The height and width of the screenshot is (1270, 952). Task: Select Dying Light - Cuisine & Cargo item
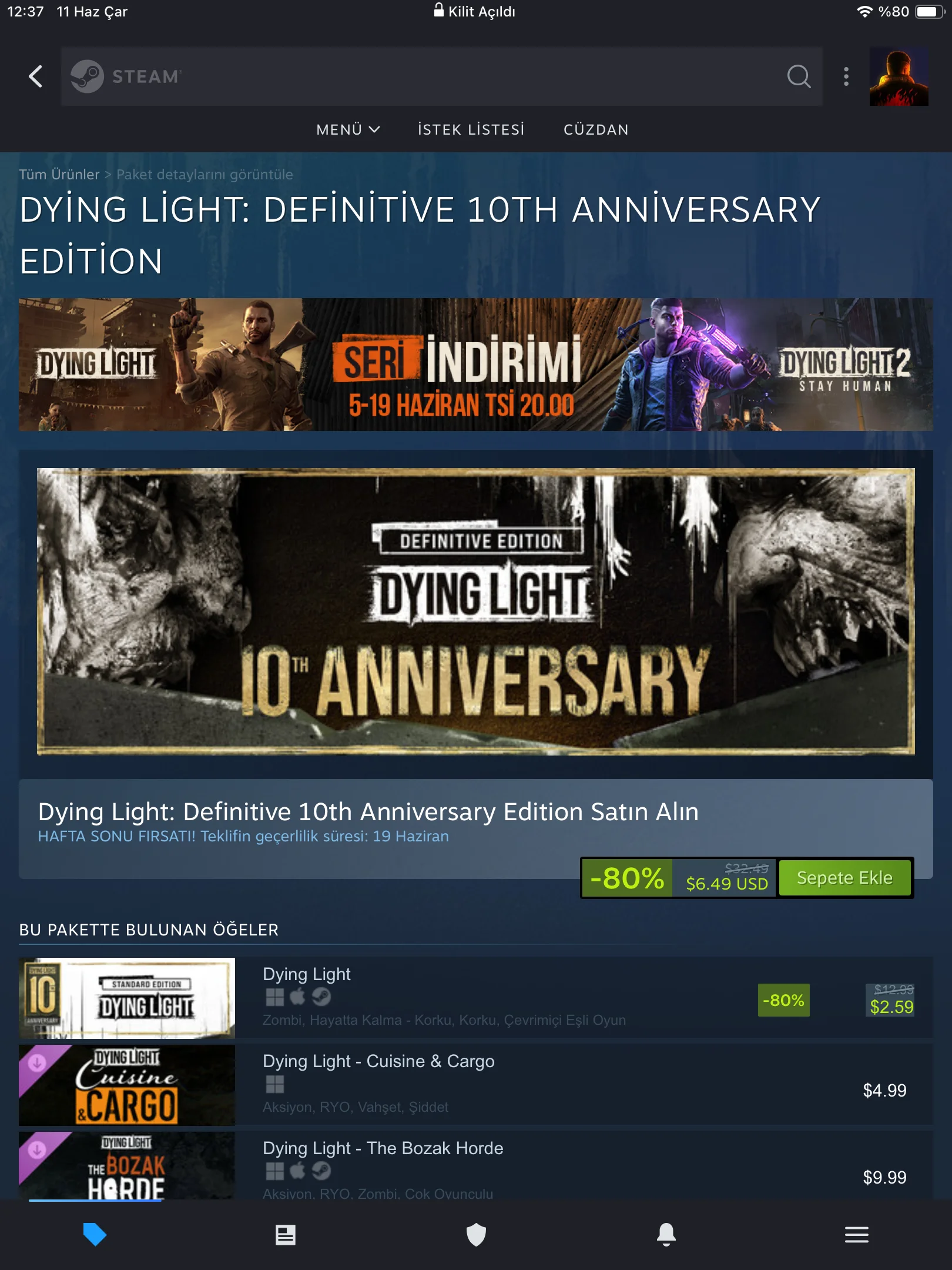(476, 1085)
